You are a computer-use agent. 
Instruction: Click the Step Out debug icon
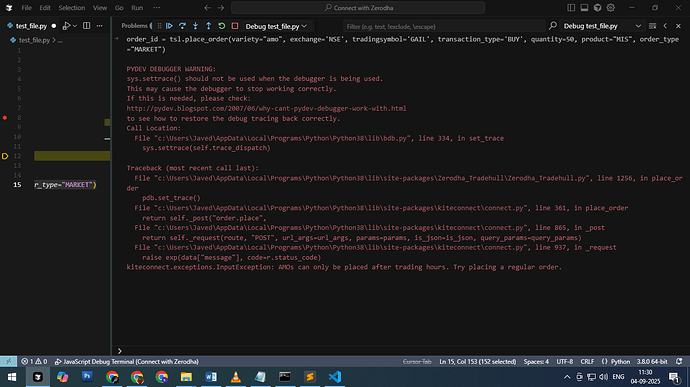pos(209,26)
